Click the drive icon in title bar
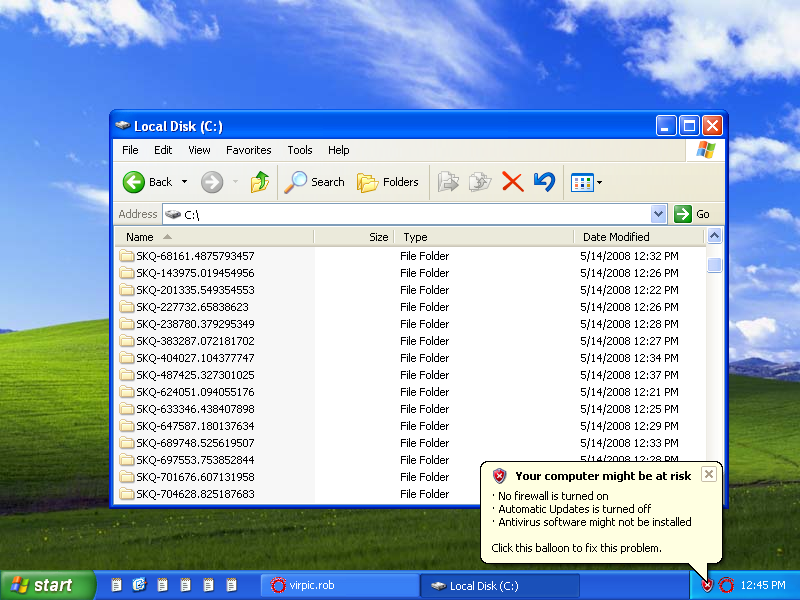Viewport: 800px width, 600px height. tap(122, 126)
